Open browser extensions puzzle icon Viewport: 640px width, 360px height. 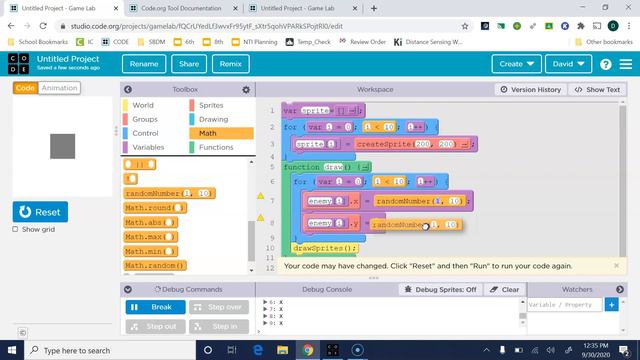pos(580,26)
